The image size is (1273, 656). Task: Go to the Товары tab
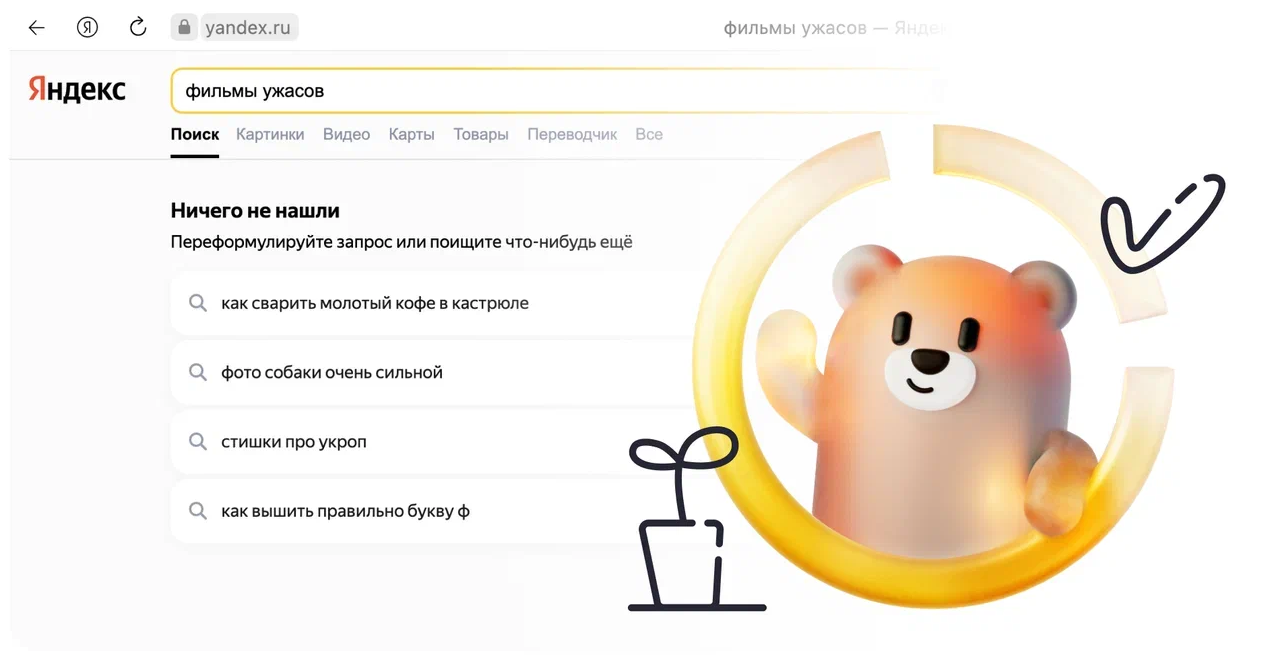[481, 134]
